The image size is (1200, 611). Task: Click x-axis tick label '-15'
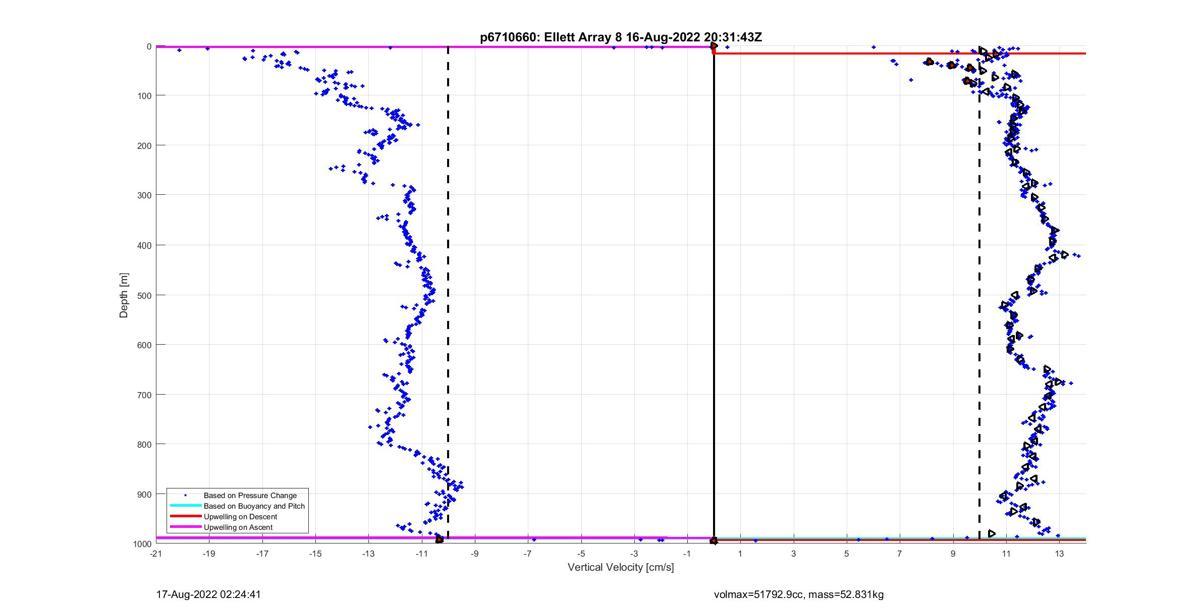pyautogui.click(x=315, y=554)
